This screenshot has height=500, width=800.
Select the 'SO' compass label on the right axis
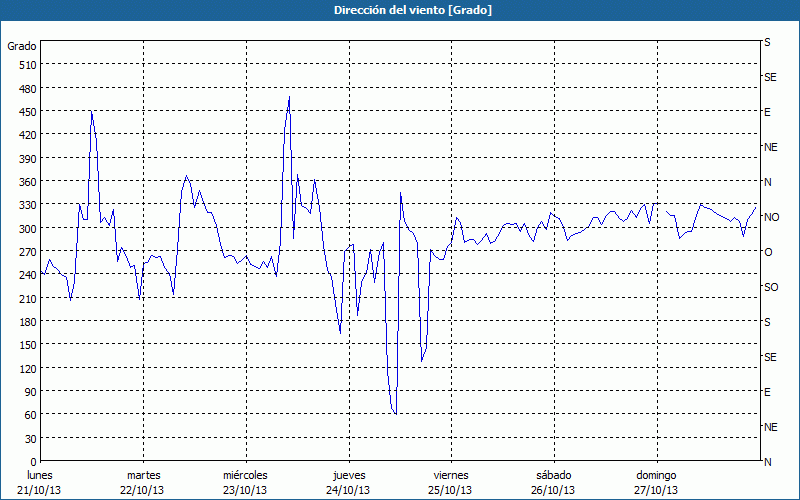point(771,287)
